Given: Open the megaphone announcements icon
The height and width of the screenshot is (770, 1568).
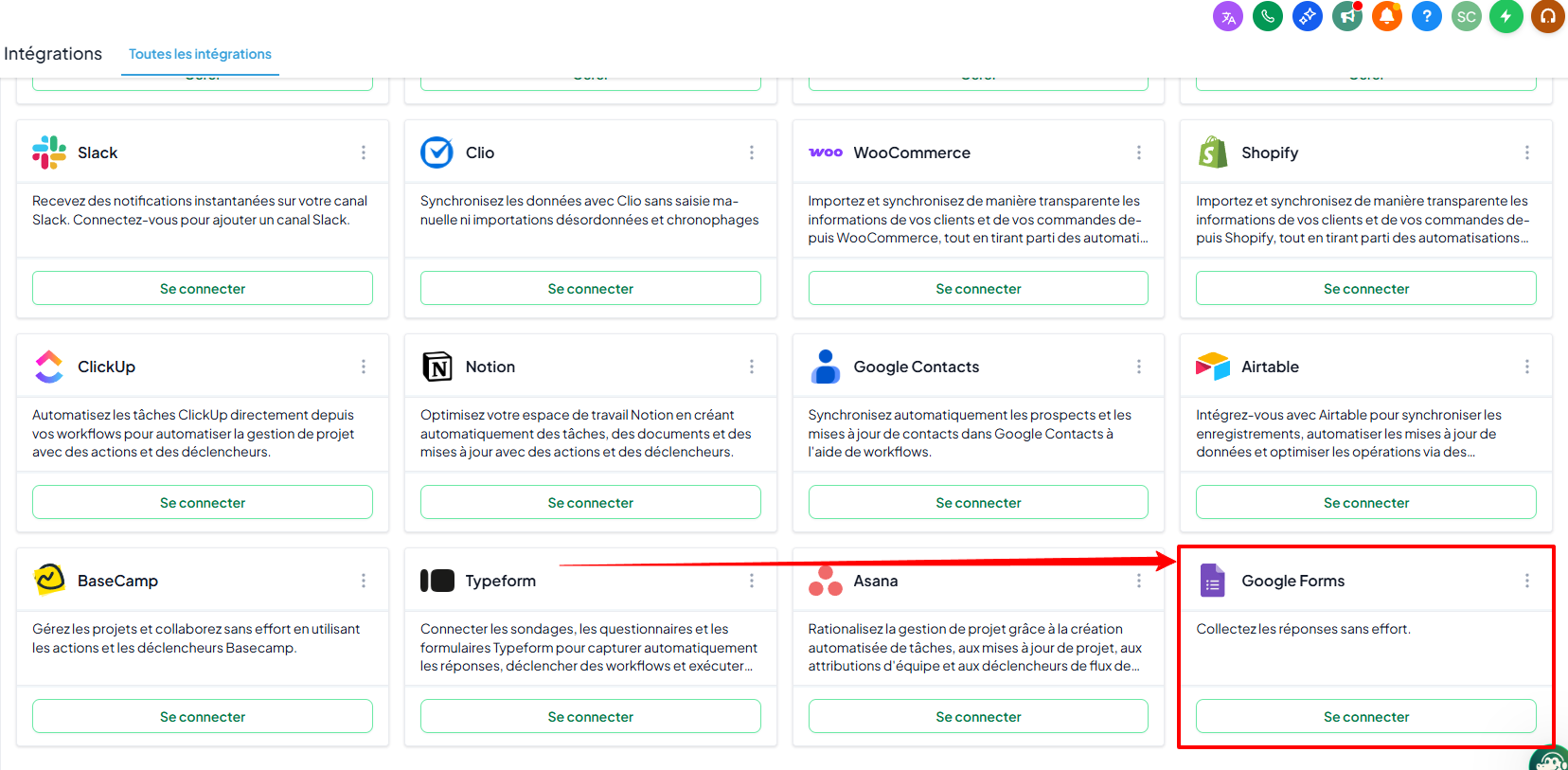Looking at the screenshot, I should point(1347,16).
